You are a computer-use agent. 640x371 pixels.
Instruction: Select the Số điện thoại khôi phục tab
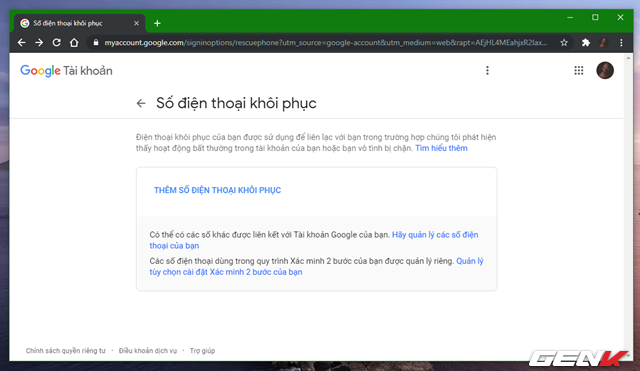point(80,23)
